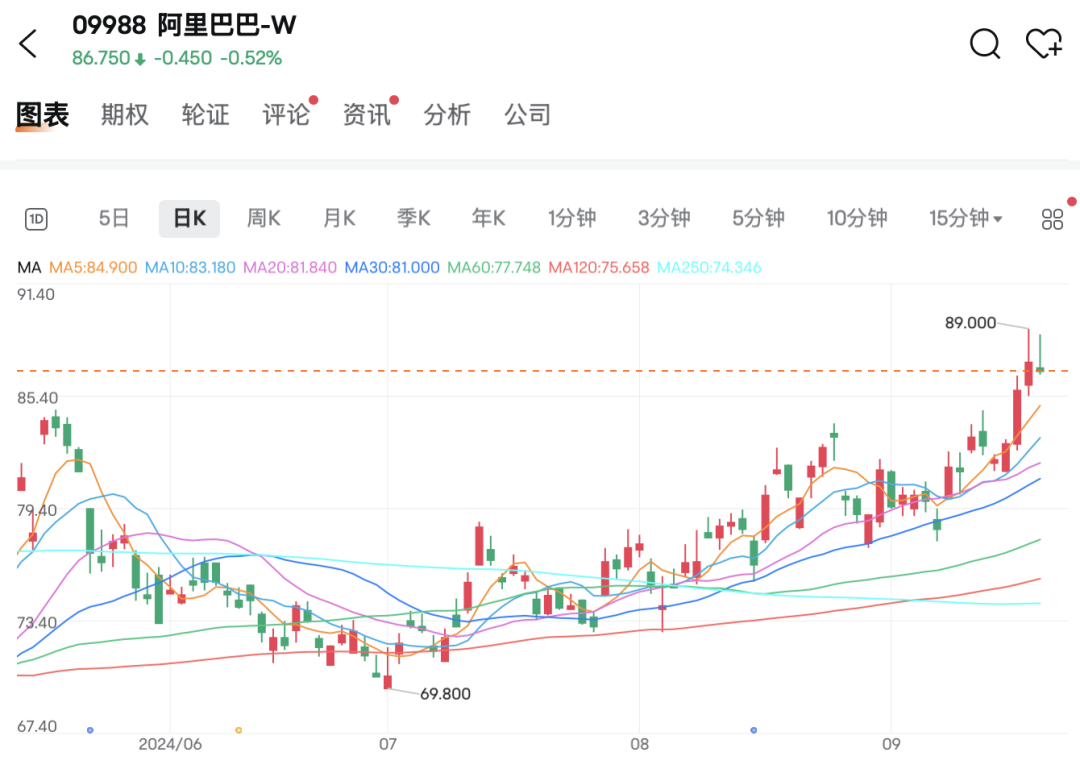The height and width of the screenshot is (769, 1080).
Task: Click the MA5:84.900 value
Action: pos(93,267)
